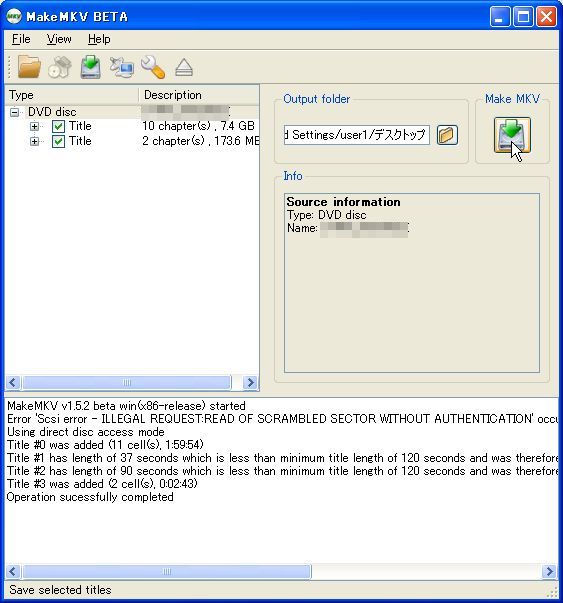Click the Open disc toolbar icon
The width and height of the screenshot is (563, 603).
[60, 67]
